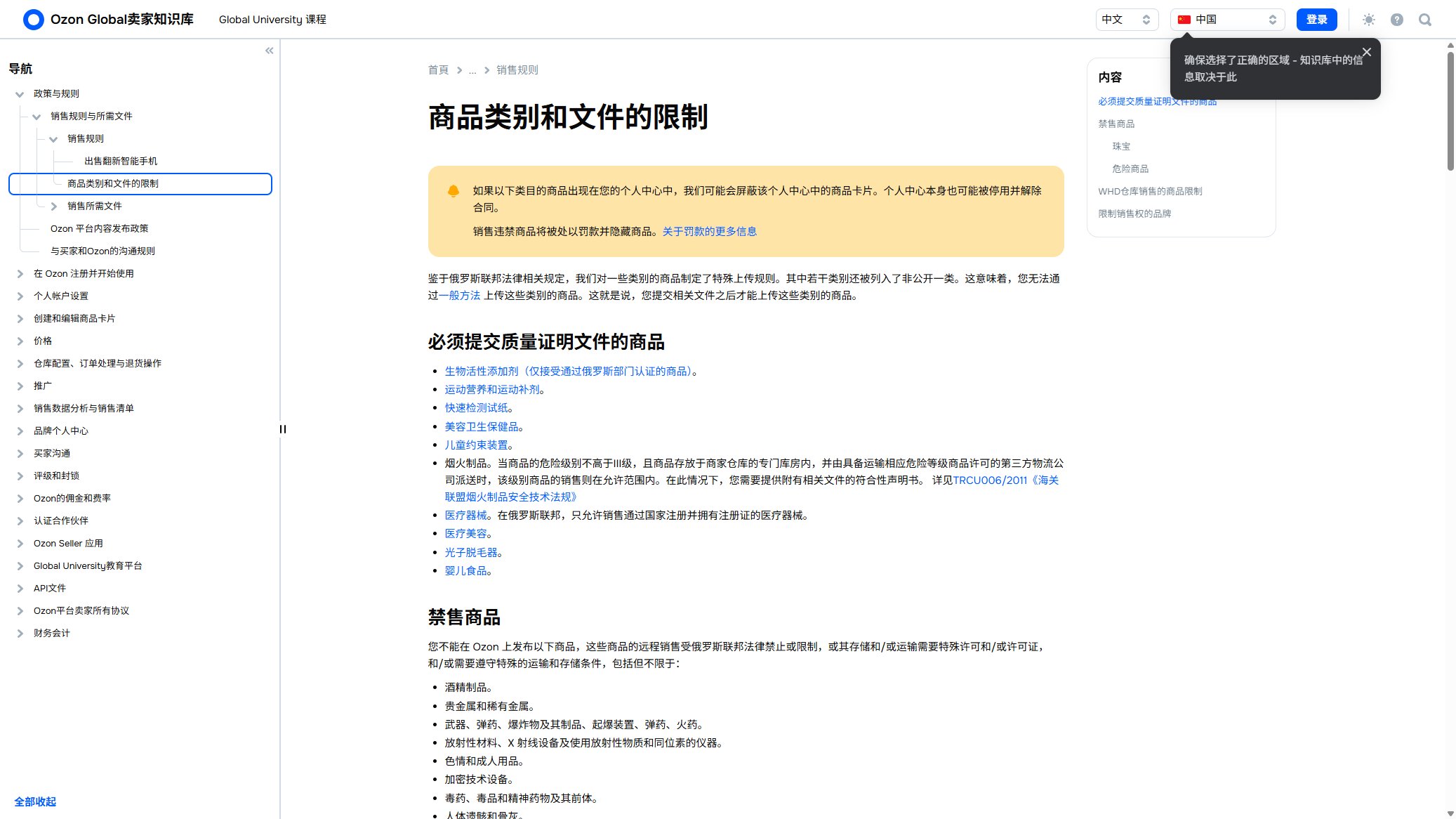Click the breadcrumb ellipsis
The height and width of the screenshot is (819, 1456).
coord(472,70)
